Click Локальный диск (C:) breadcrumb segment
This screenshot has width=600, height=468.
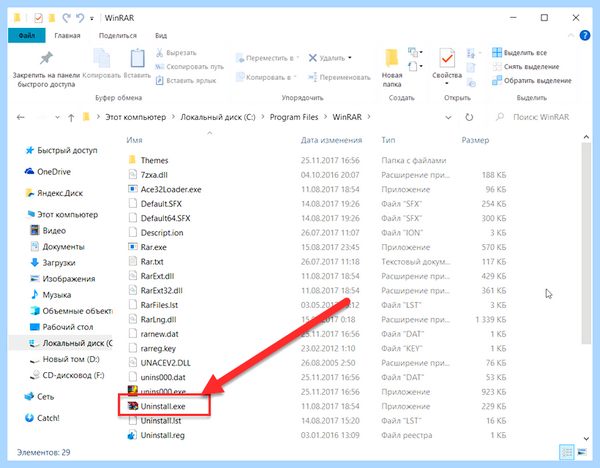click(218, 117)
